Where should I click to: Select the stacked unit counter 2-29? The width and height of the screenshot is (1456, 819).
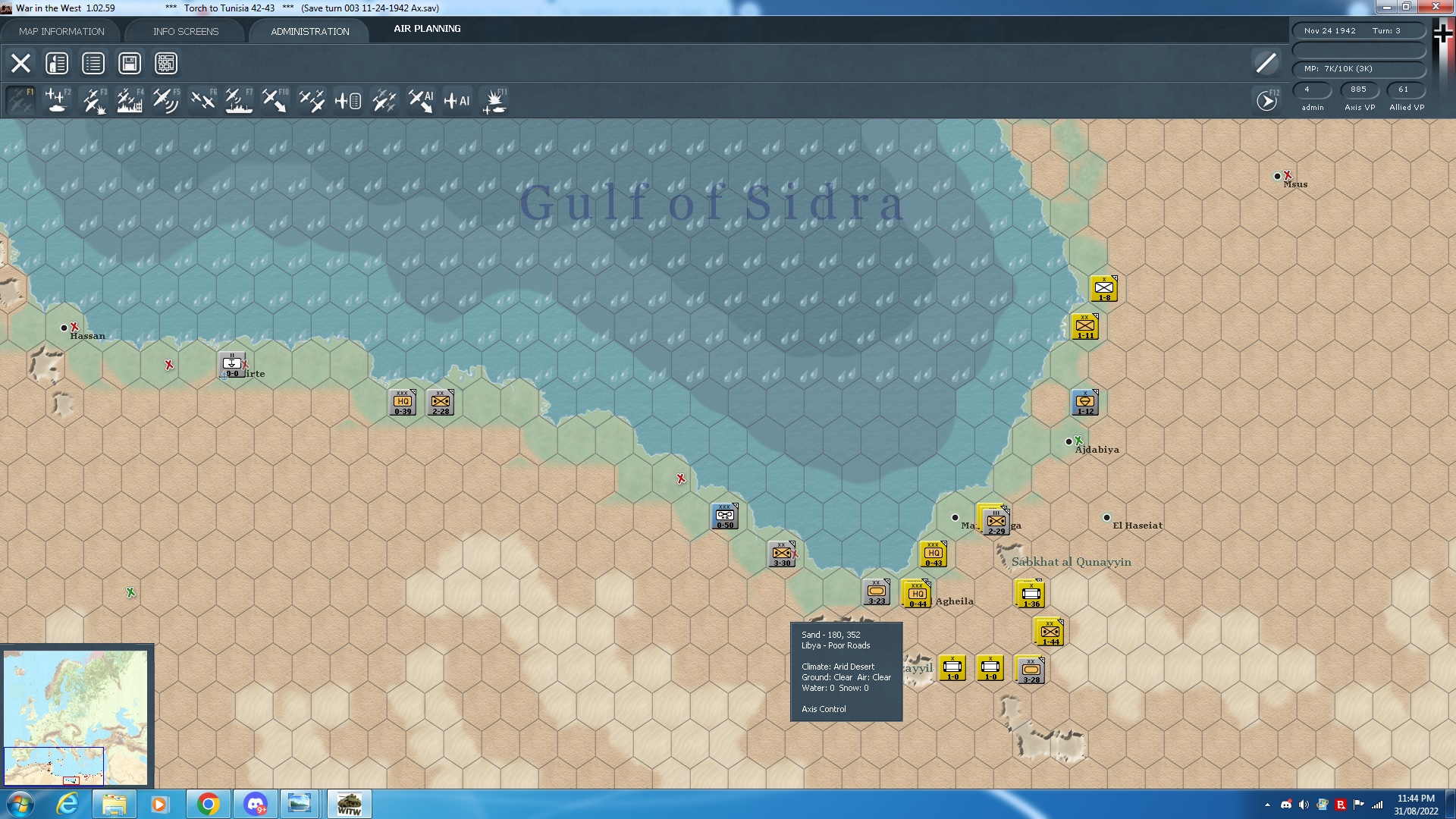pos(995,520)
